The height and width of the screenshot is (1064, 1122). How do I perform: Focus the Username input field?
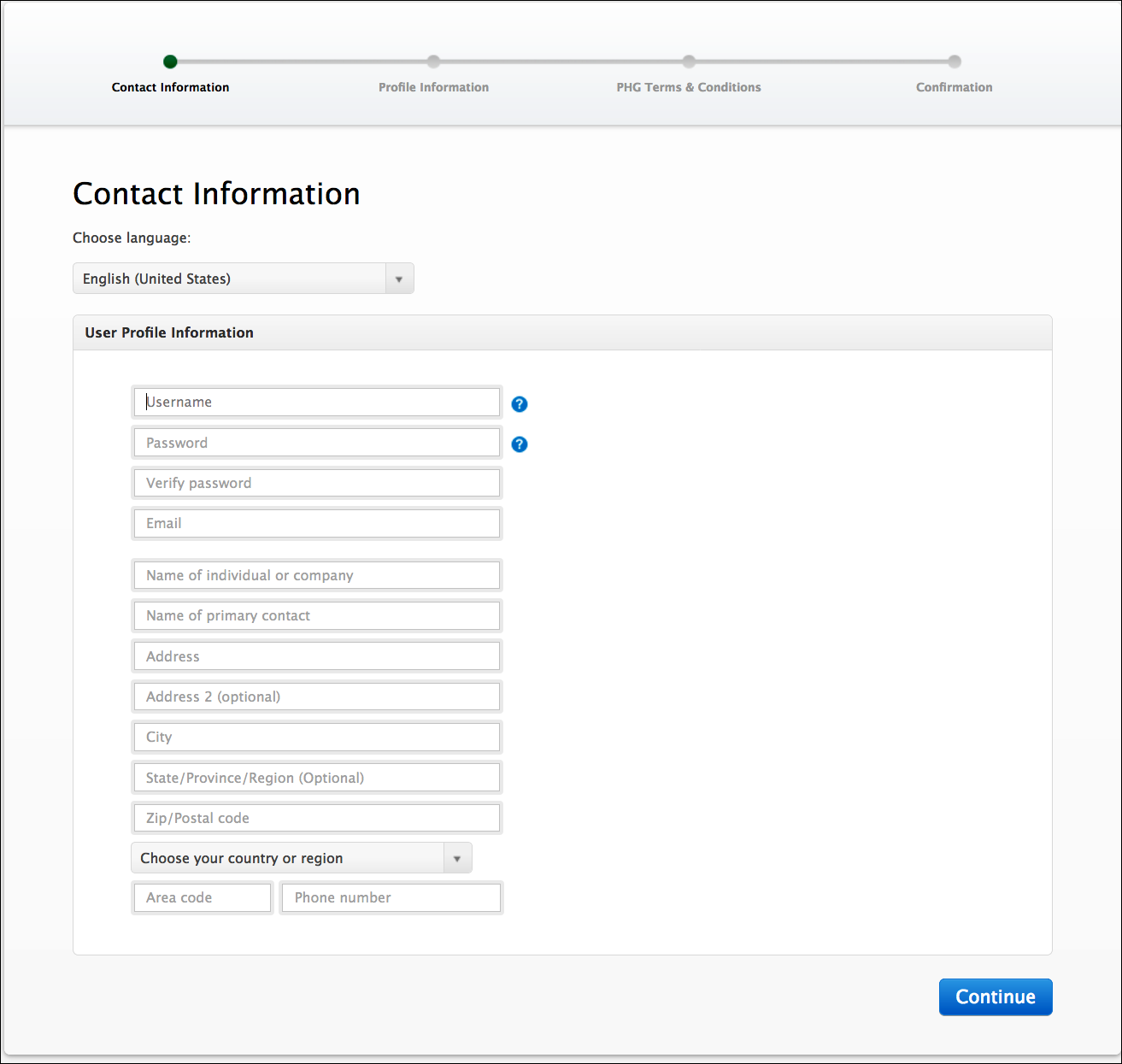pyautogui.click(x=317, y=403)
